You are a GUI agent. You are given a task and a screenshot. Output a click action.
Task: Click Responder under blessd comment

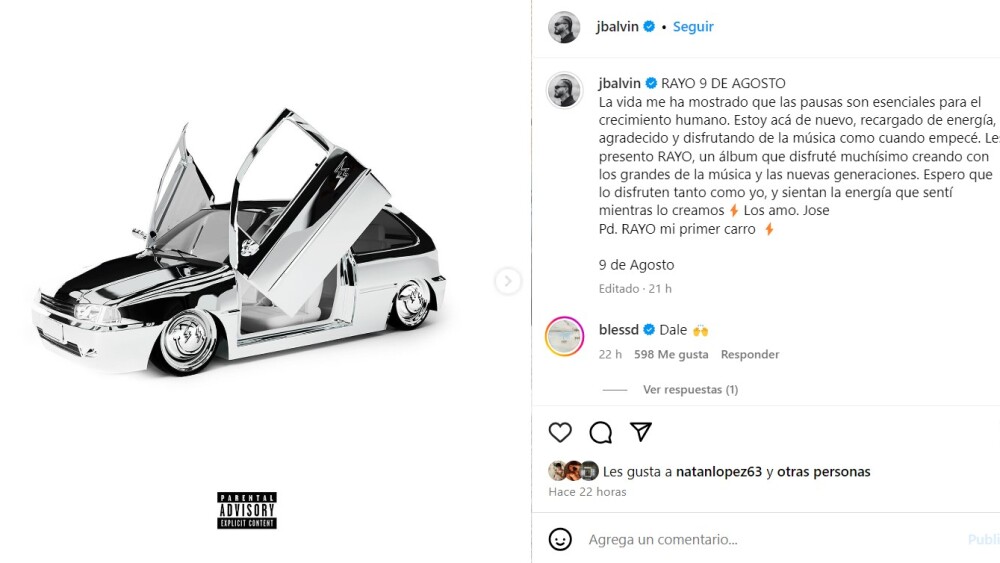(x=750, y=355)
